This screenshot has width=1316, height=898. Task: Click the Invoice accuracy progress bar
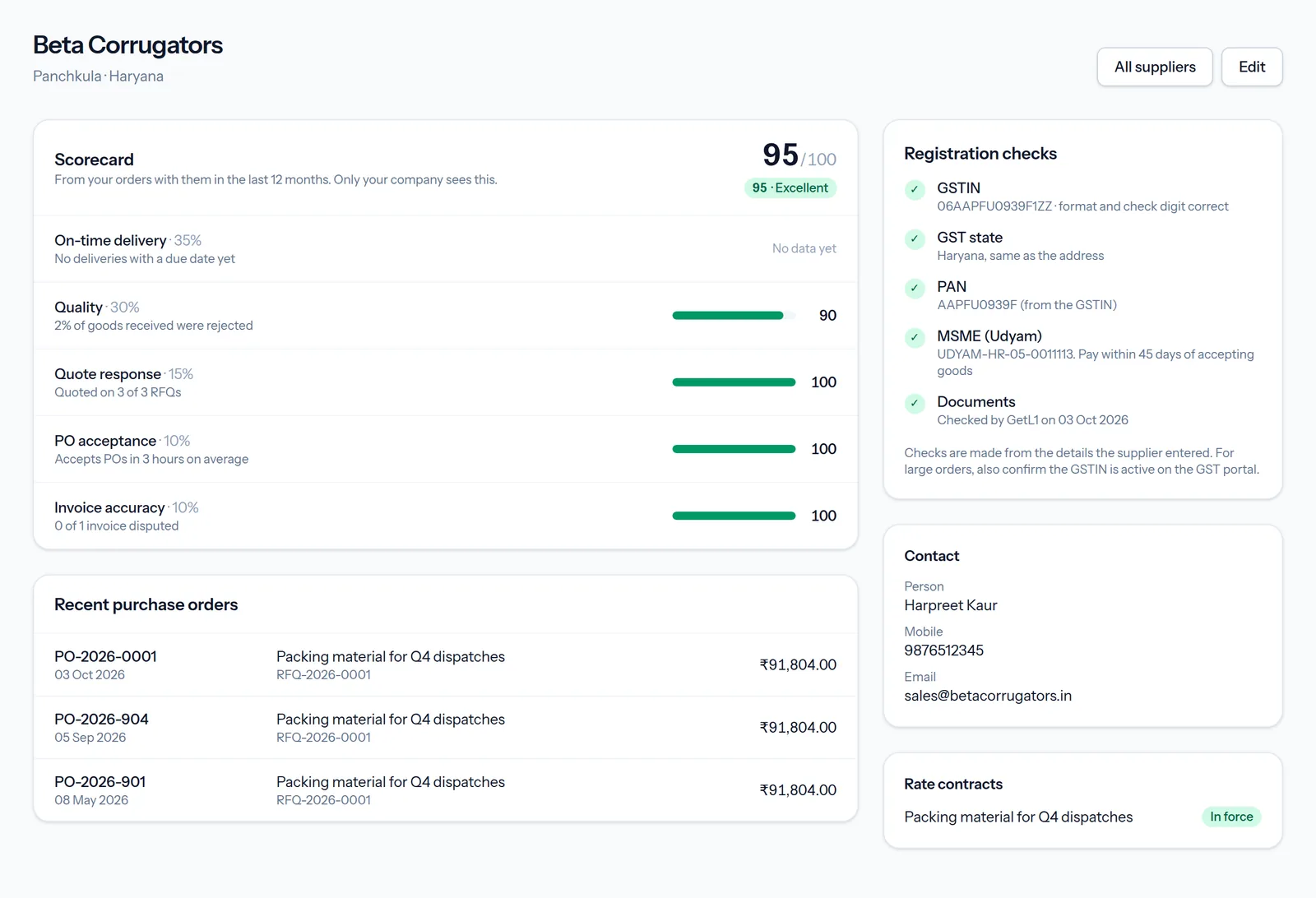pyautogui.click(x=734, y=516)
